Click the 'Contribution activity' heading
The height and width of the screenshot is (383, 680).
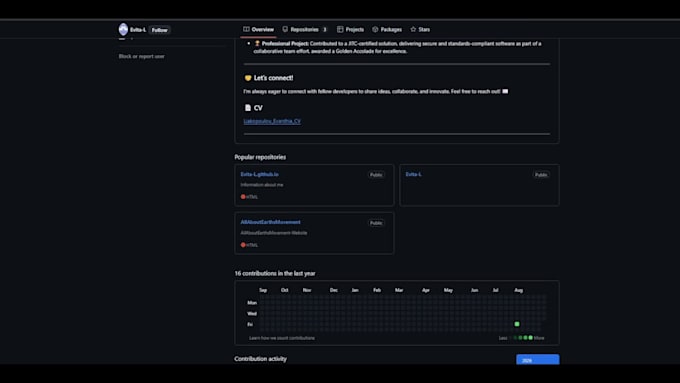[x=260, y=359]
